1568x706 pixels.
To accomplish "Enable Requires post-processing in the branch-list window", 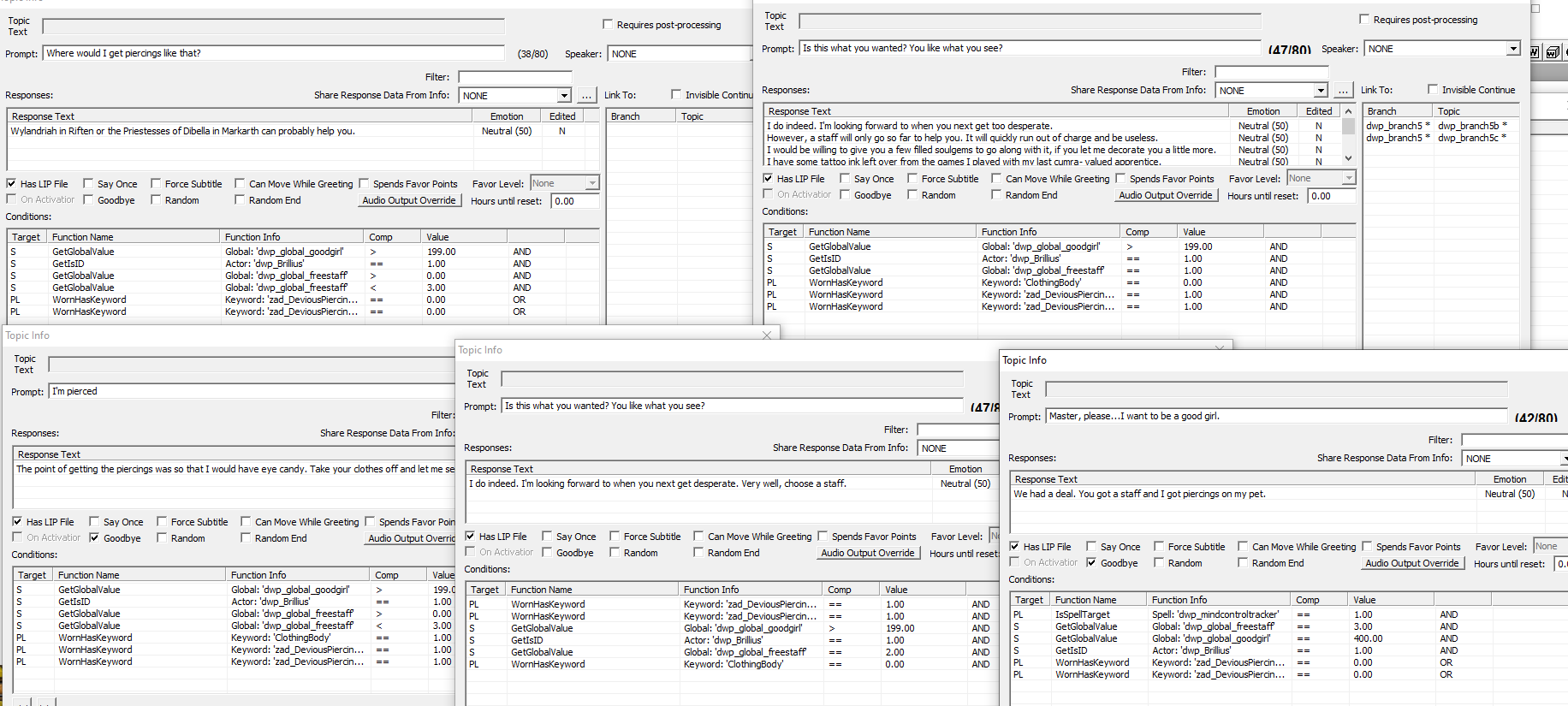I will 1364,20.
